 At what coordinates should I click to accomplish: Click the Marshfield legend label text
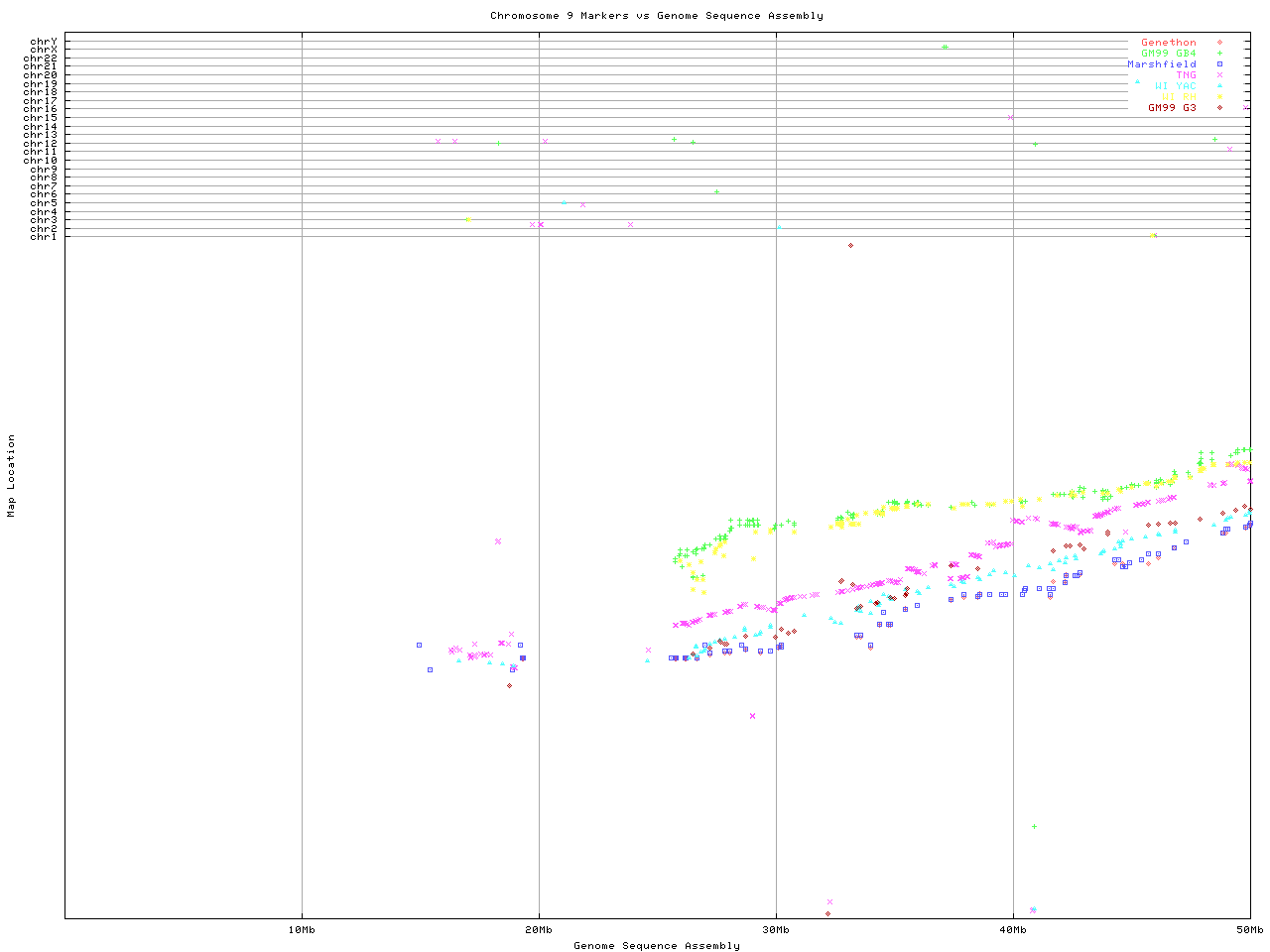(1161, 64)
